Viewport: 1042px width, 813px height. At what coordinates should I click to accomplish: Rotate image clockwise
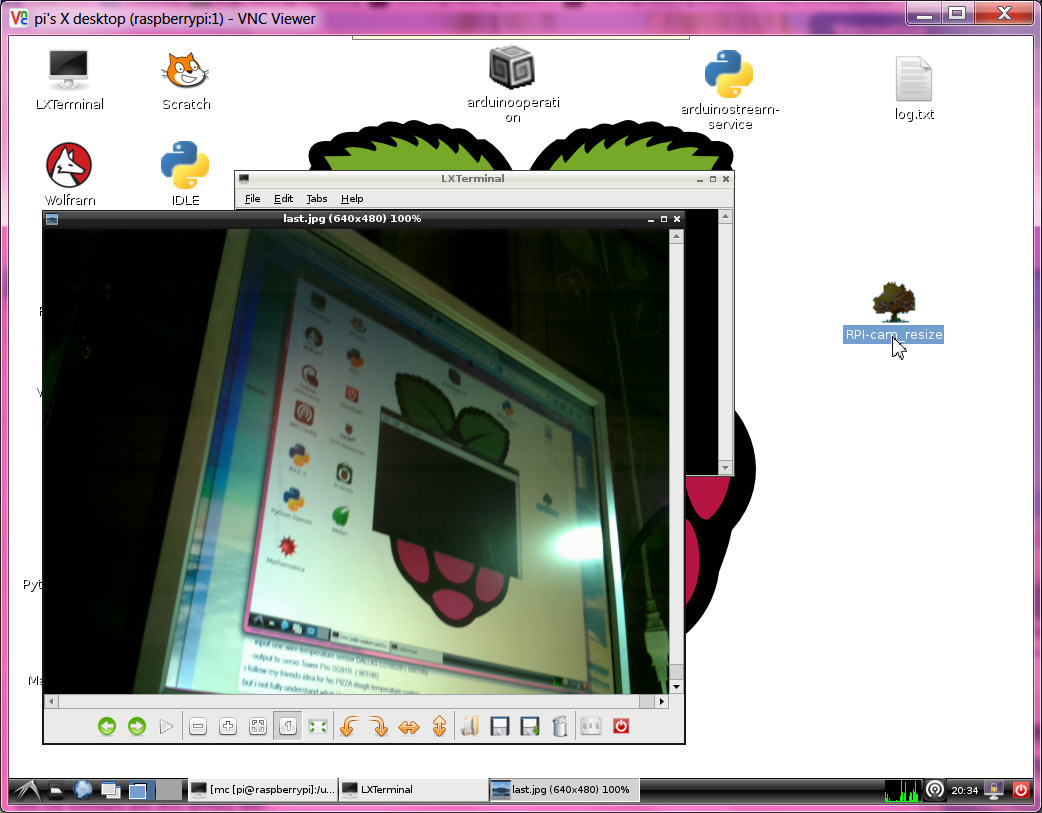pyautogui.click(x=378, y=727)
